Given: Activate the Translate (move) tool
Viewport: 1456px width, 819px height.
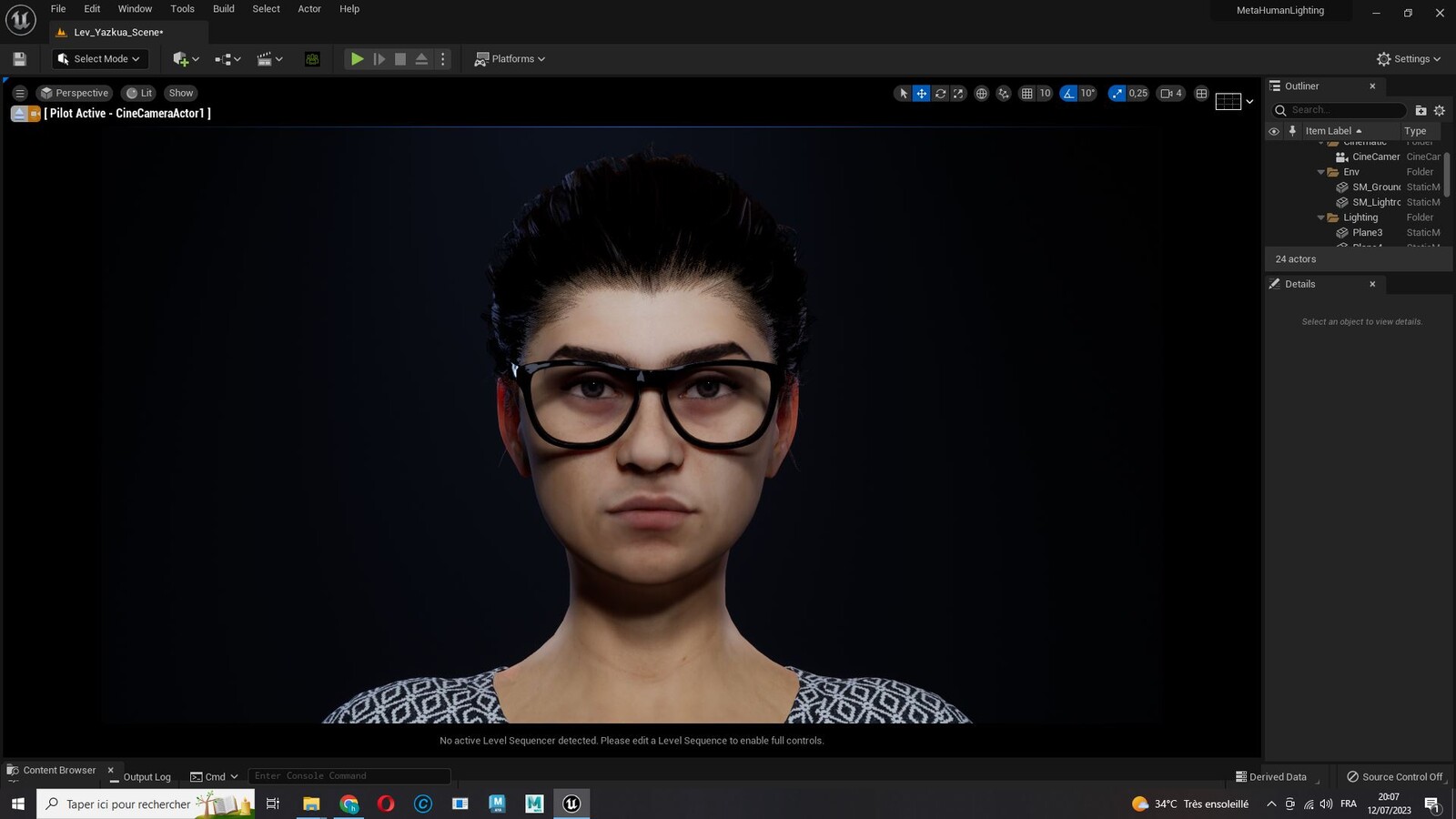Looking at the screenshot, I should tap(922, 93).
